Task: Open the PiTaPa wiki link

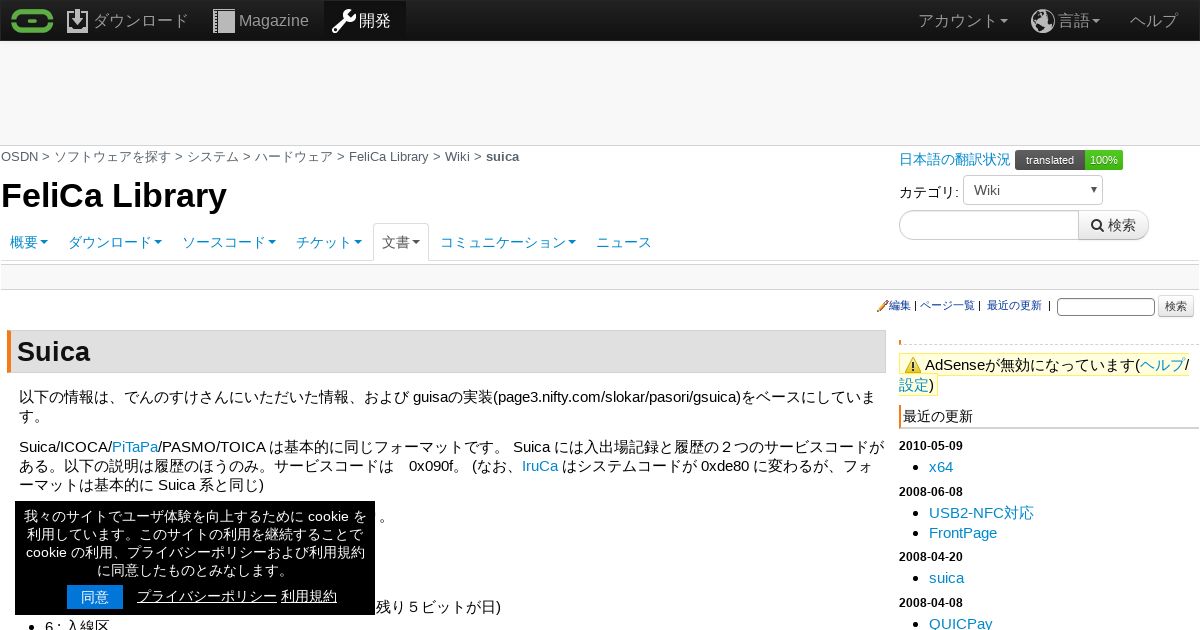Action: point(135,447)
